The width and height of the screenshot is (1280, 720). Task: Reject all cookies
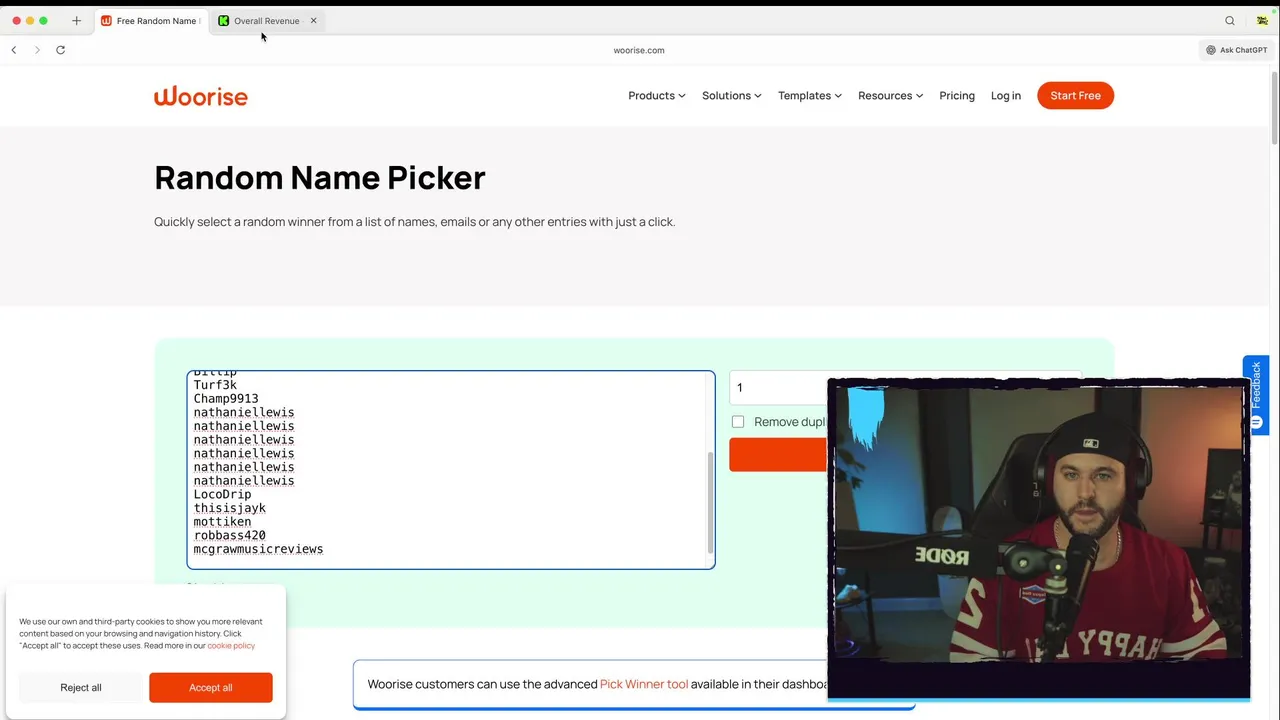pyautogui.click(x=81, y=688)
